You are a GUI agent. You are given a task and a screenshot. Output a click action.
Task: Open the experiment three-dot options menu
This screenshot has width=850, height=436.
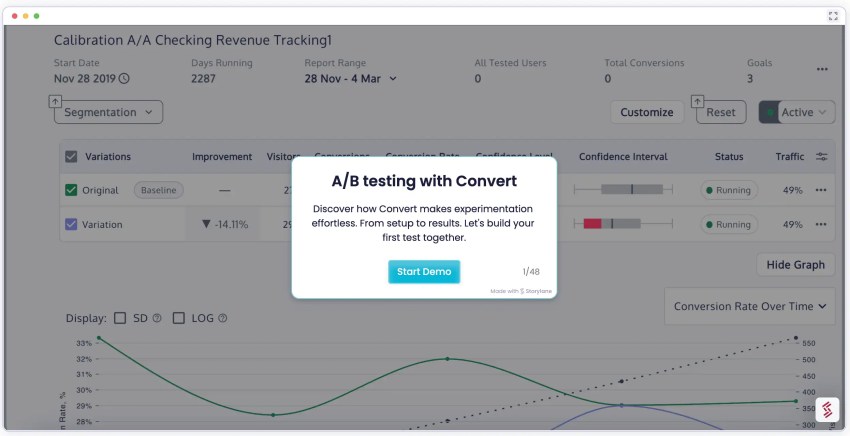822,69
